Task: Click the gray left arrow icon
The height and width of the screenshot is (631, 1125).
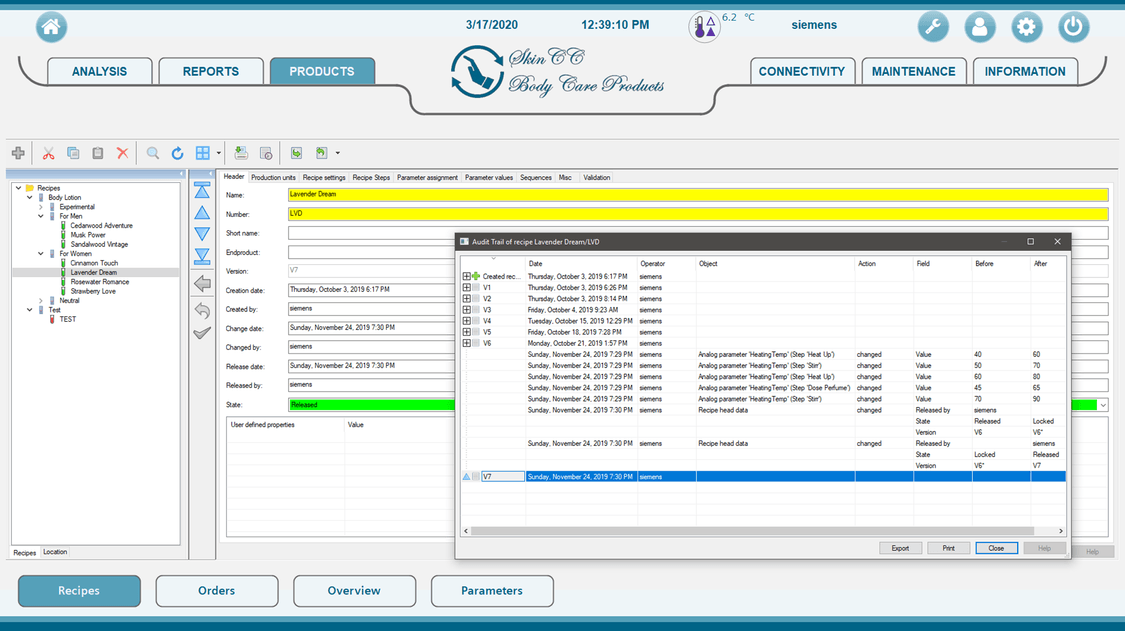Action: (x=202, y=284)
